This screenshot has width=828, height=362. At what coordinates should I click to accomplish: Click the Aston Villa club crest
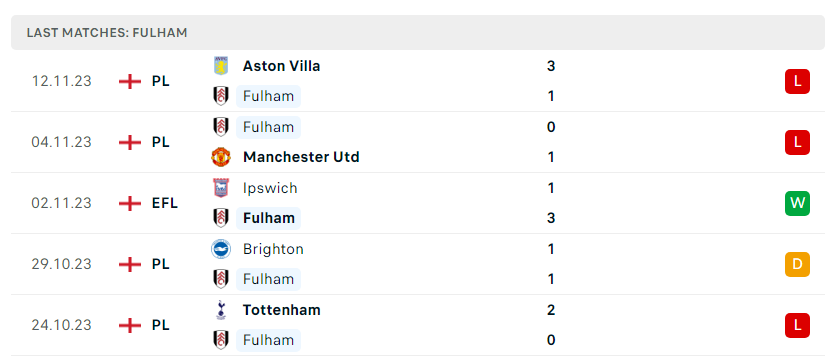[x=220, y=66]
